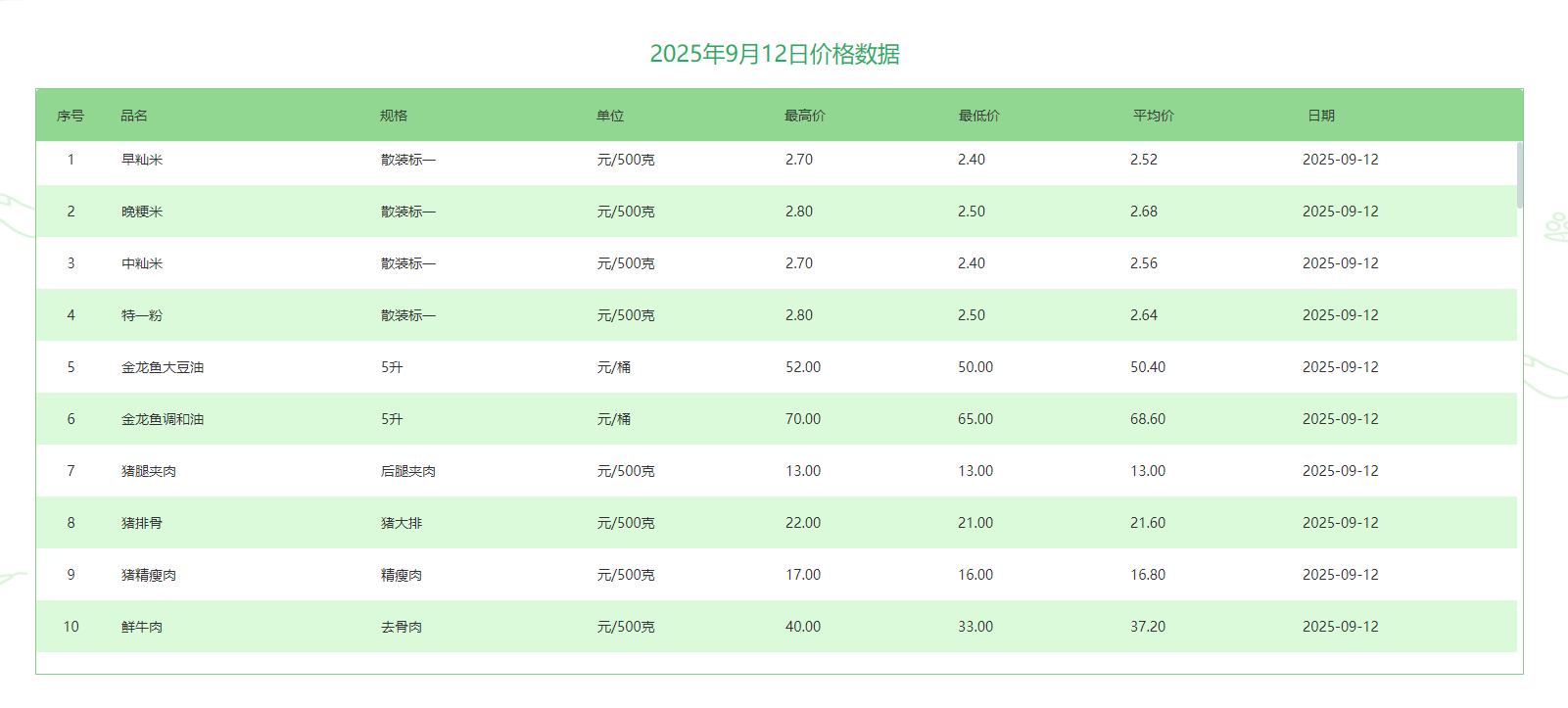Select the 中籼米 product name cell
This screenshot has width=1568, height=708.
coord(142,263)
